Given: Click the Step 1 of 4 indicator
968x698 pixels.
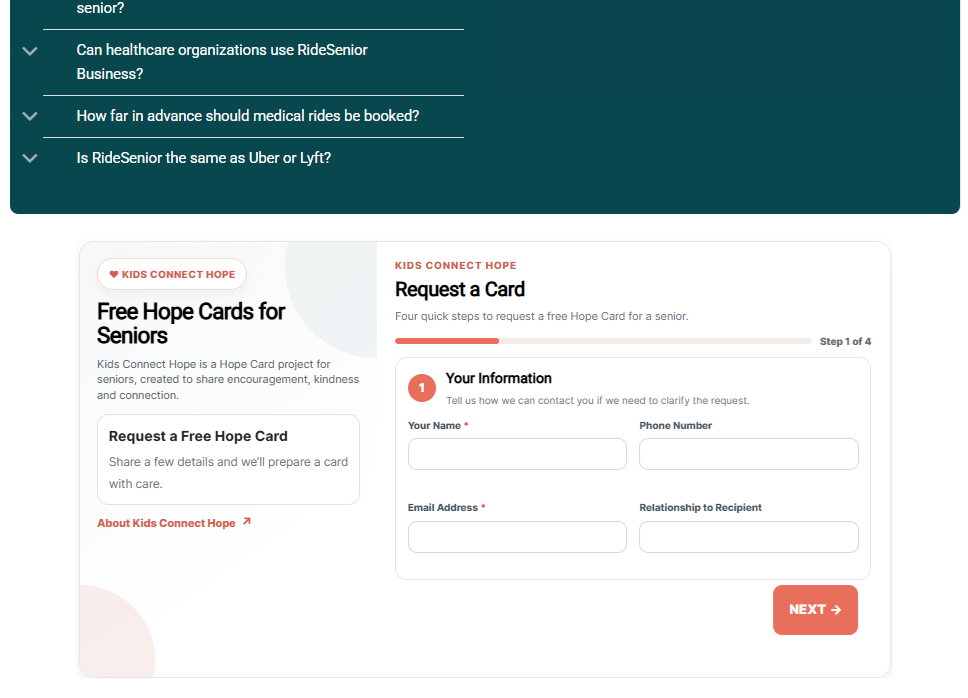Looking at the screenshot, I should point(845,341).
